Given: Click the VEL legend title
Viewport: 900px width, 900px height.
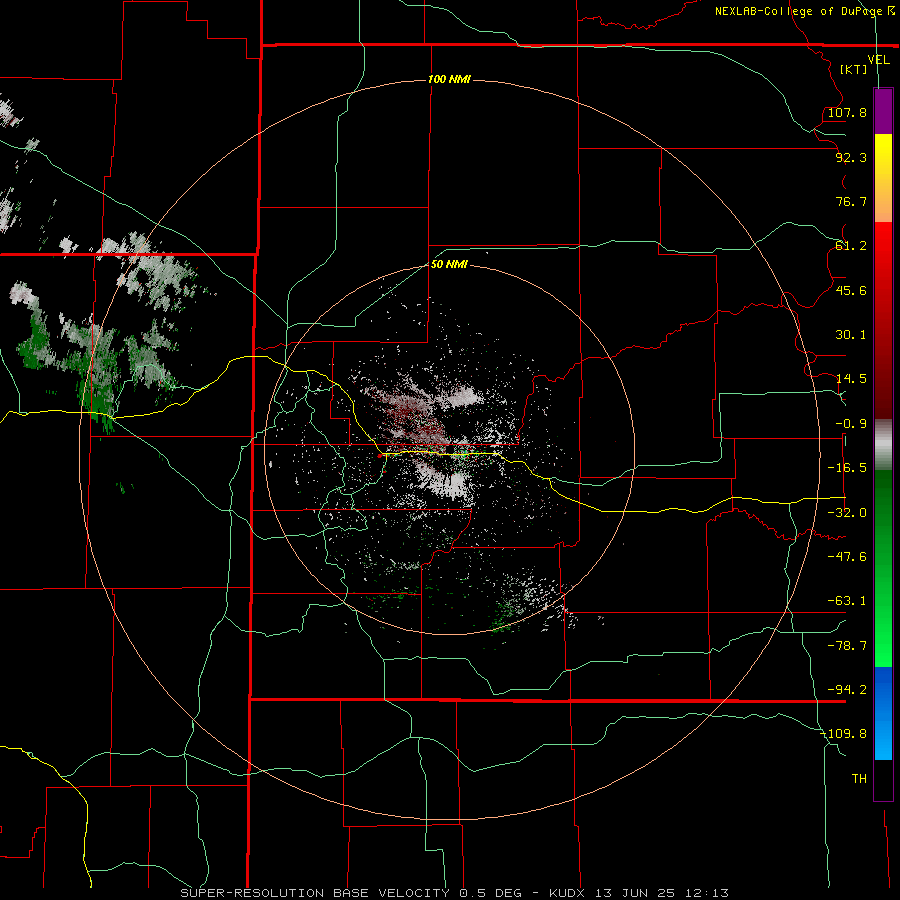Looking at the screenshot, I should (878, 60).
